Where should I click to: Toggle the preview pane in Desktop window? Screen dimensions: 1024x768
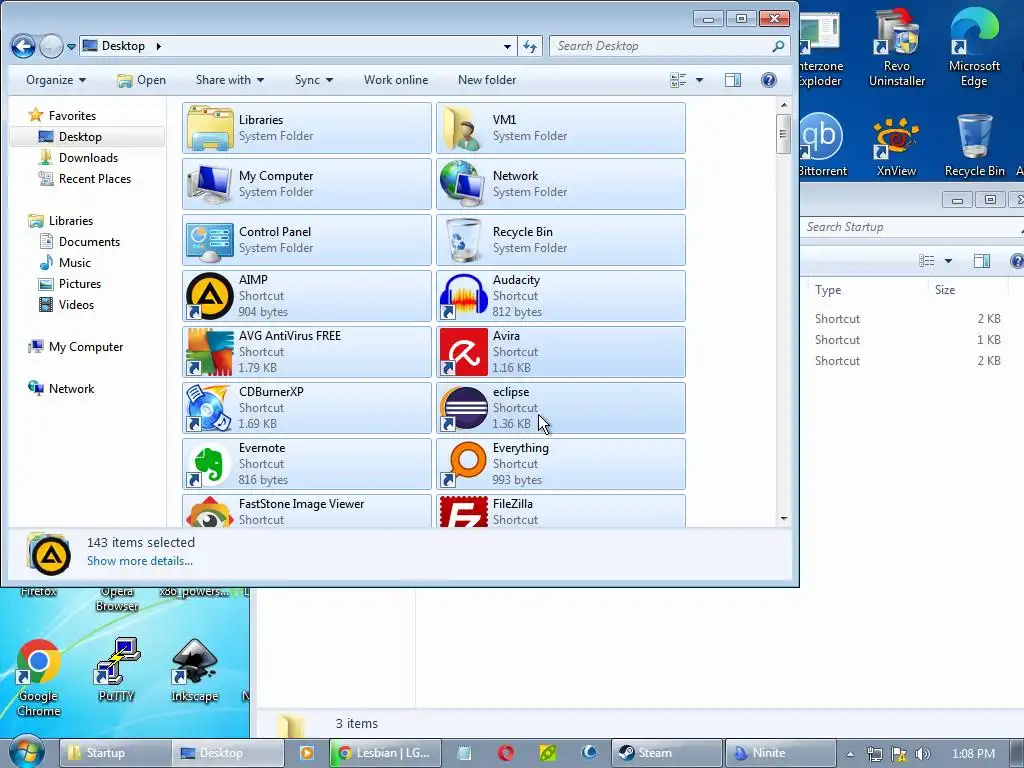pos(733,80)
